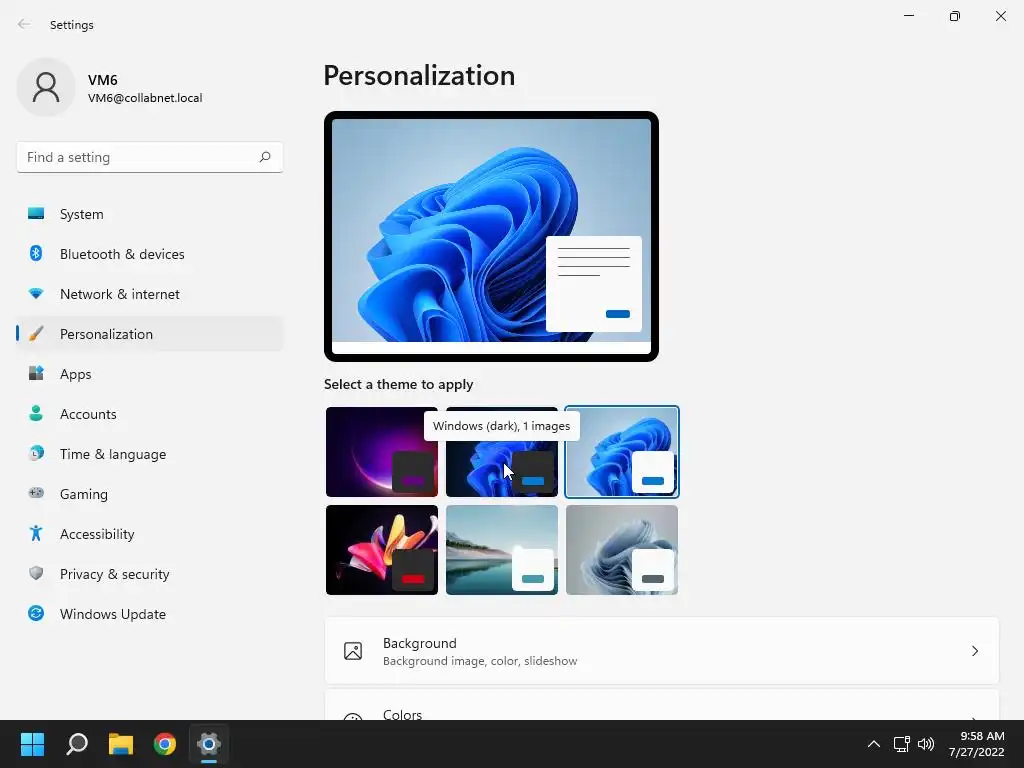
Task: Apply the lake landscape Sunrise theme
Action: (502, 550)
